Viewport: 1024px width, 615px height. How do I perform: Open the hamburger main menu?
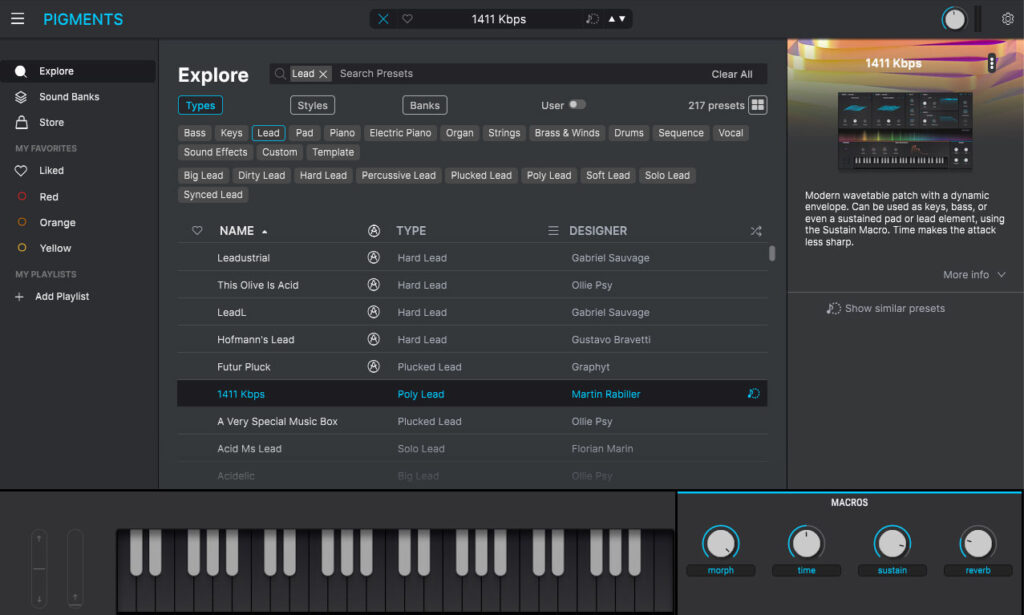[18, 19]
